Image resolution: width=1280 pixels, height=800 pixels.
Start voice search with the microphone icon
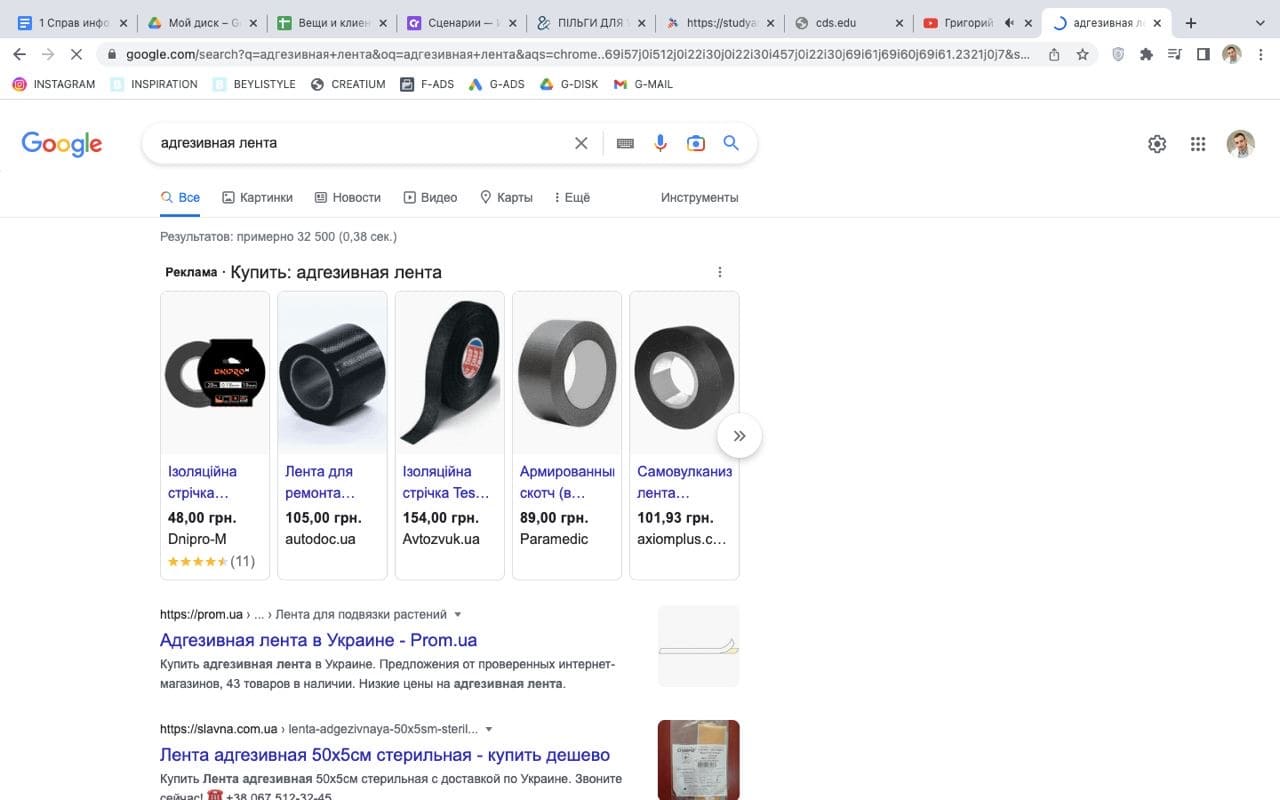tap(660, 143)
